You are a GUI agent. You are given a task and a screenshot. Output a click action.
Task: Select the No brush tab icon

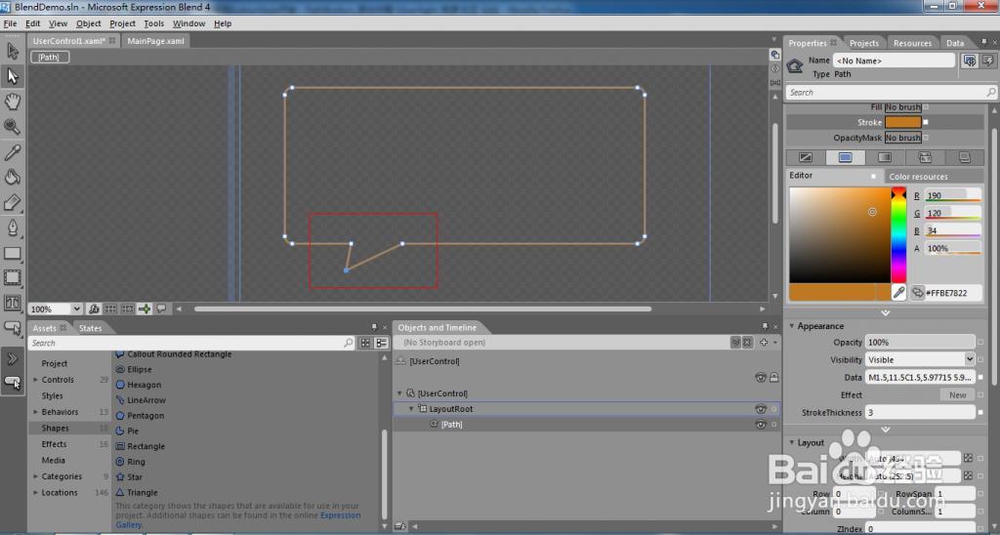[805, 158]
